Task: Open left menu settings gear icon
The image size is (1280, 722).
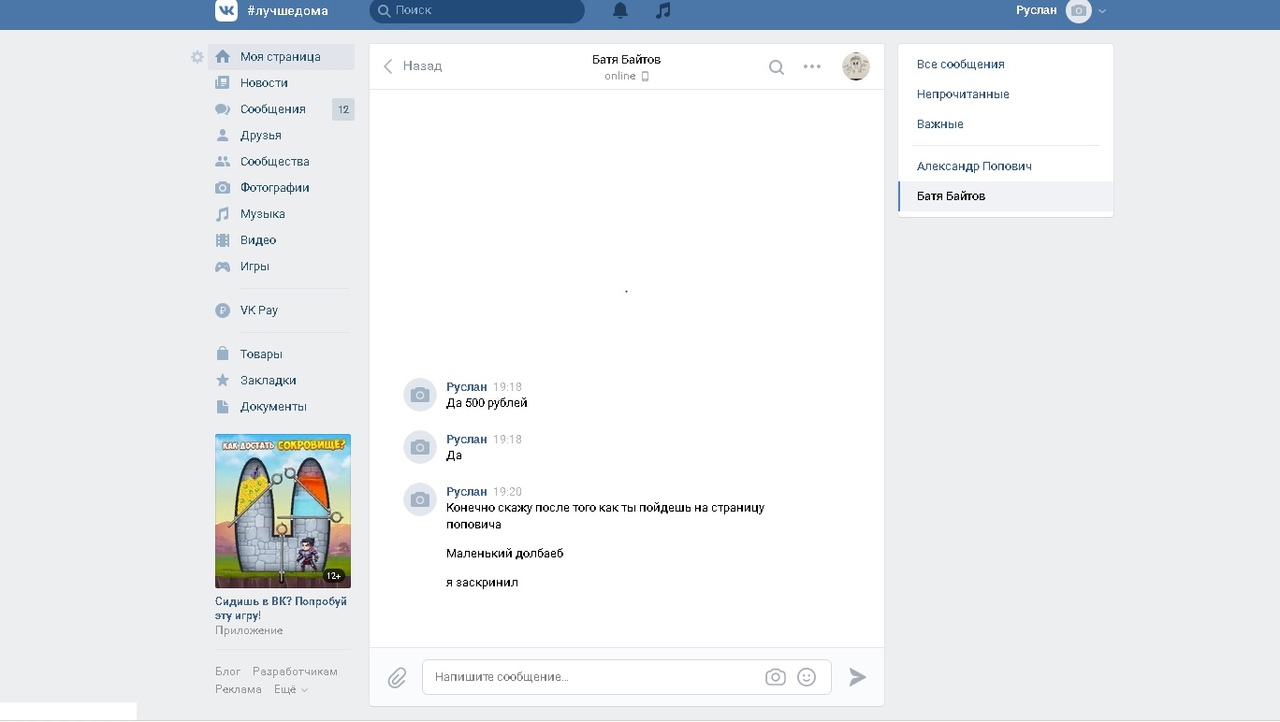Action: [x=197, y=57]
